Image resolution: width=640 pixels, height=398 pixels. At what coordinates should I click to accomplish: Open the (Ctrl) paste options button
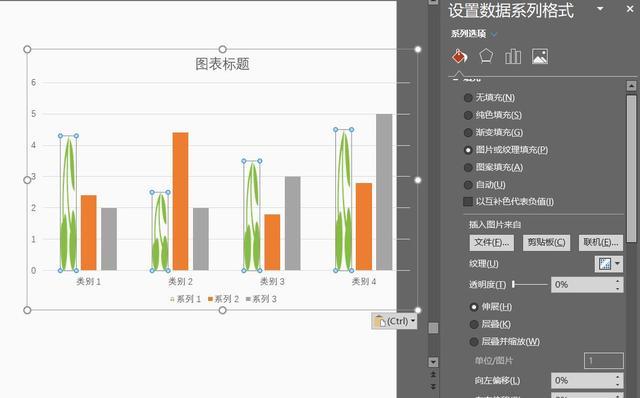pos(394,321)
